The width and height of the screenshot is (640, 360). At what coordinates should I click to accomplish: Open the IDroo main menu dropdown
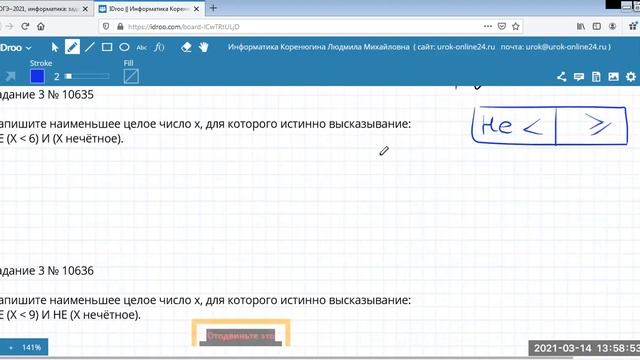click(16, 48)
